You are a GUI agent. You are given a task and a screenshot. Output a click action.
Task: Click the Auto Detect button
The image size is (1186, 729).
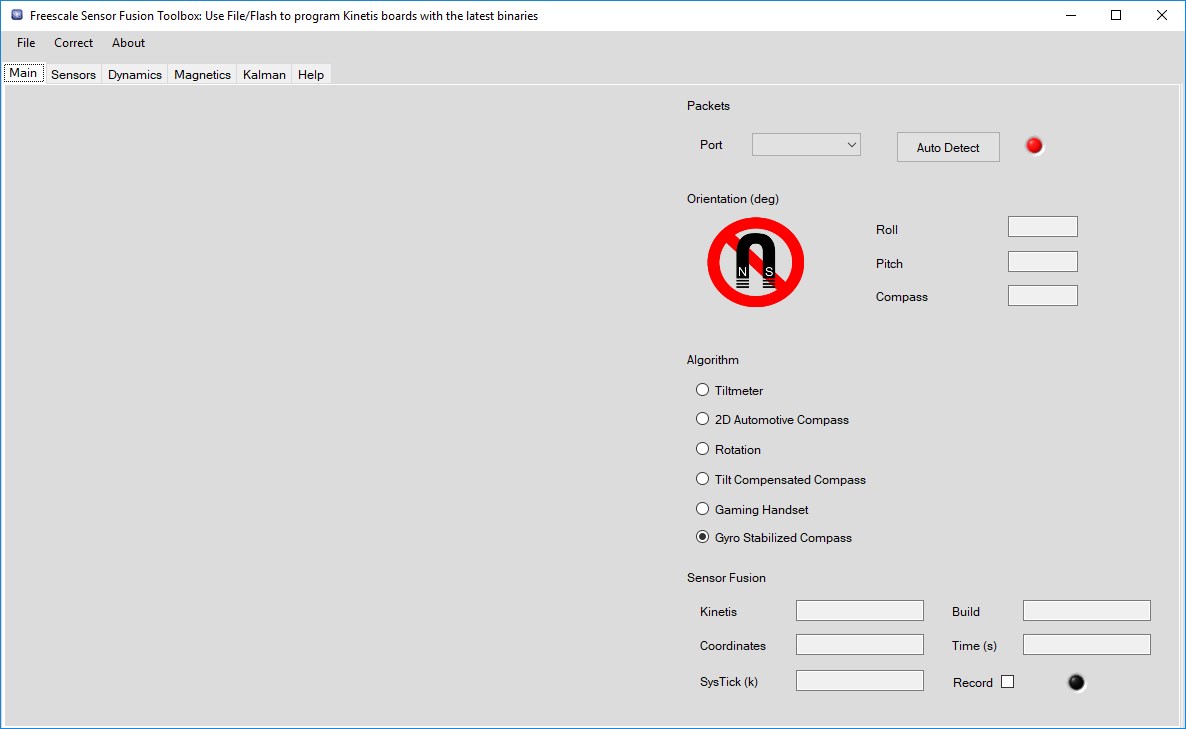(x=948, y=147)
